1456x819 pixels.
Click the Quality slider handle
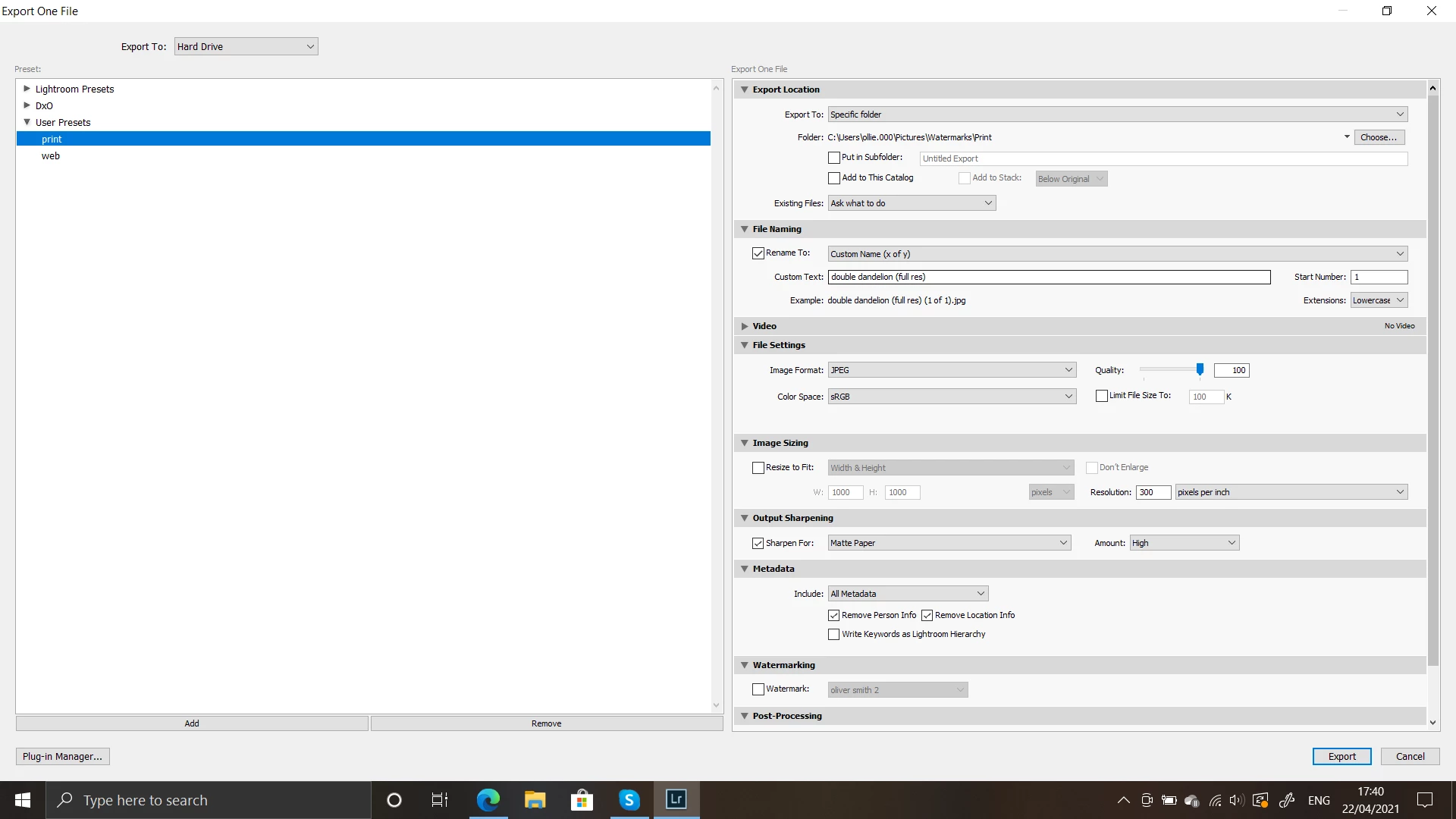tap(1200, 369)
